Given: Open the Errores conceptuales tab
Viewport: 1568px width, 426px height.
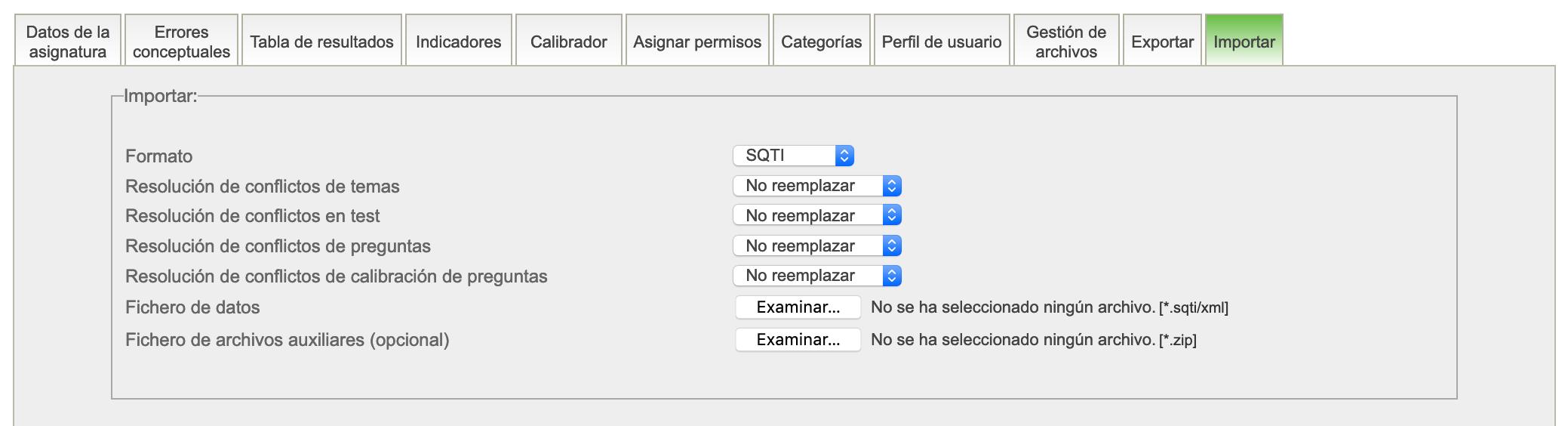Looking at the screenshot, I should point(181,42).
